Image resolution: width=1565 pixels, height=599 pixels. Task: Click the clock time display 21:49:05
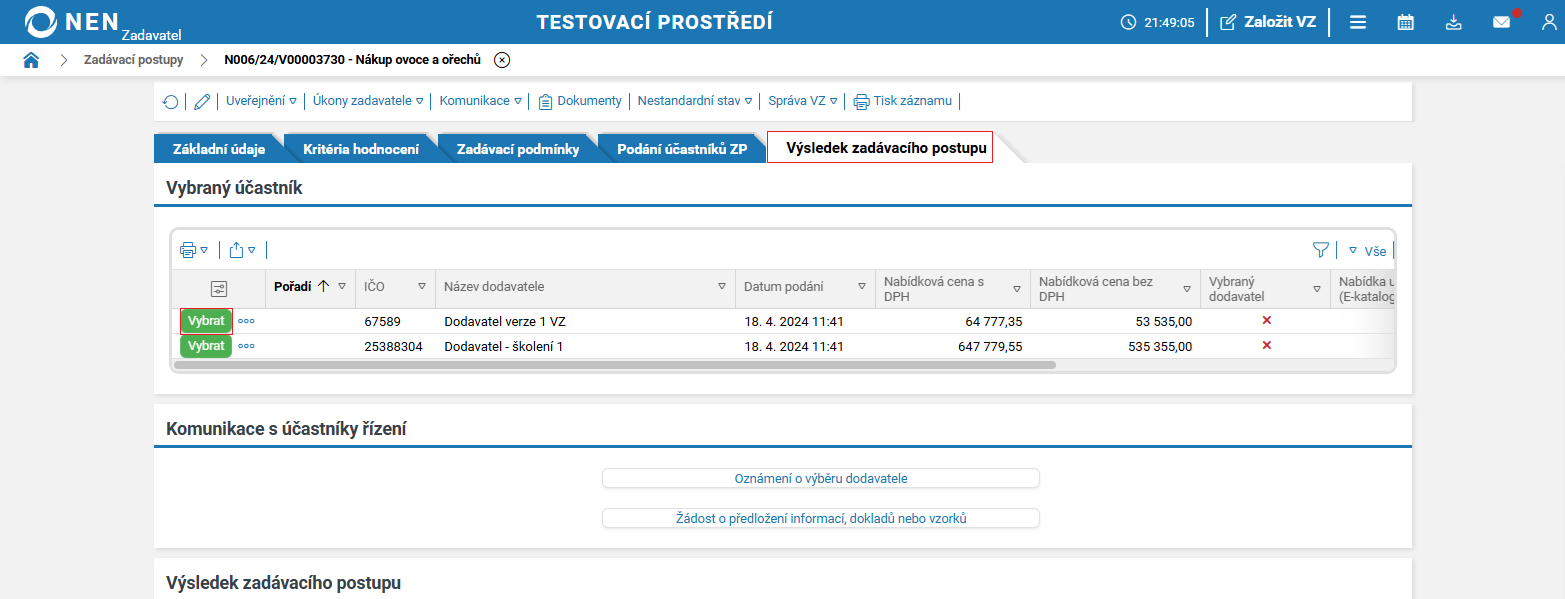pyautogui.click(x=1158, y=22)
